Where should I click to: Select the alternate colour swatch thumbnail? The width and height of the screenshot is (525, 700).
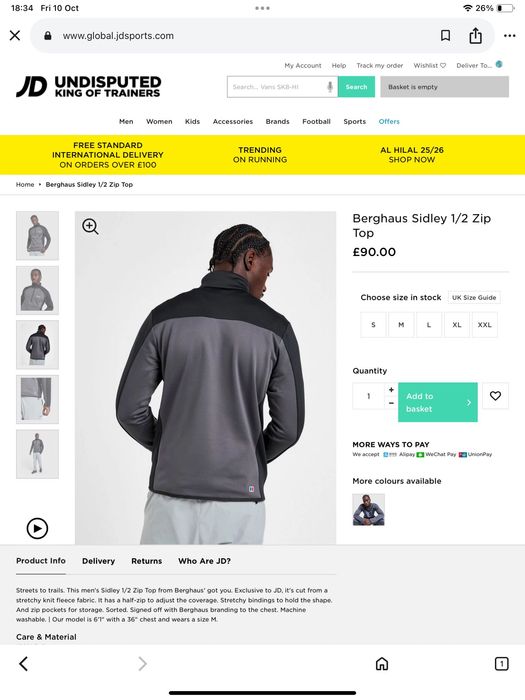[368, 509]
